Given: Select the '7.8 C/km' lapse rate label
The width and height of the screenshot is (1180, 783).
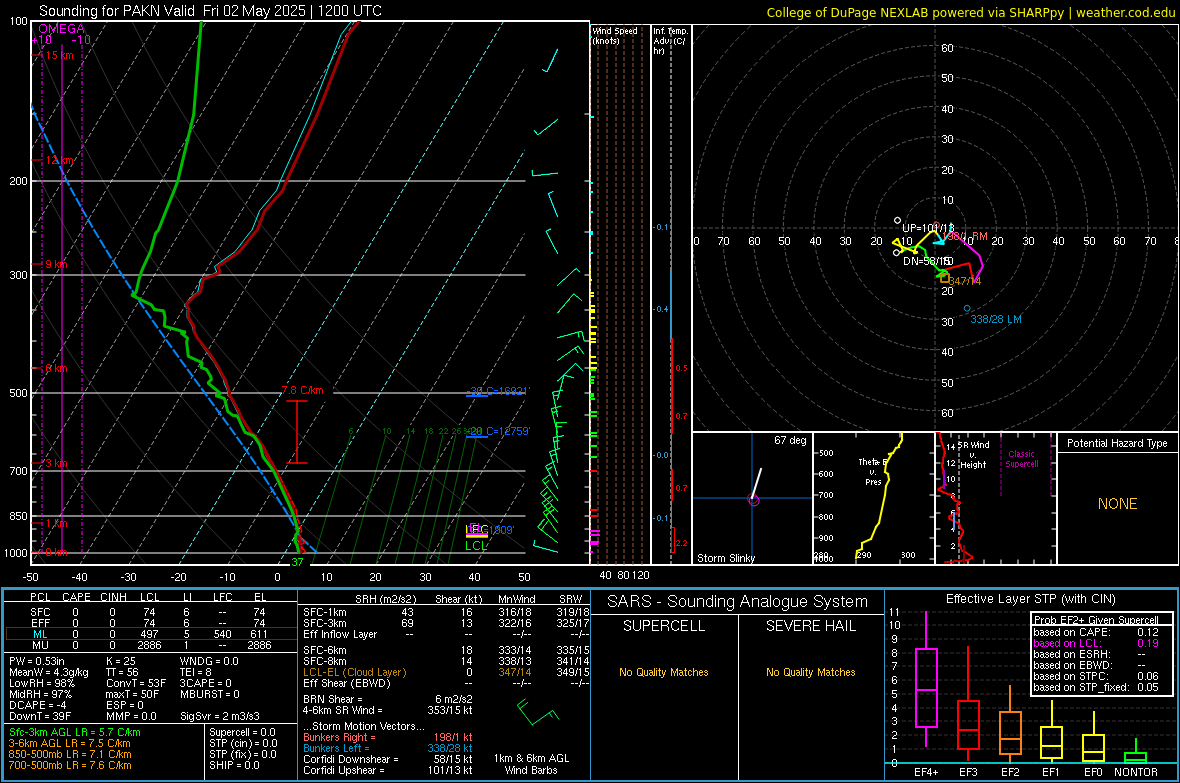Looking at the screenshot, I should click(x=303, y=390).
